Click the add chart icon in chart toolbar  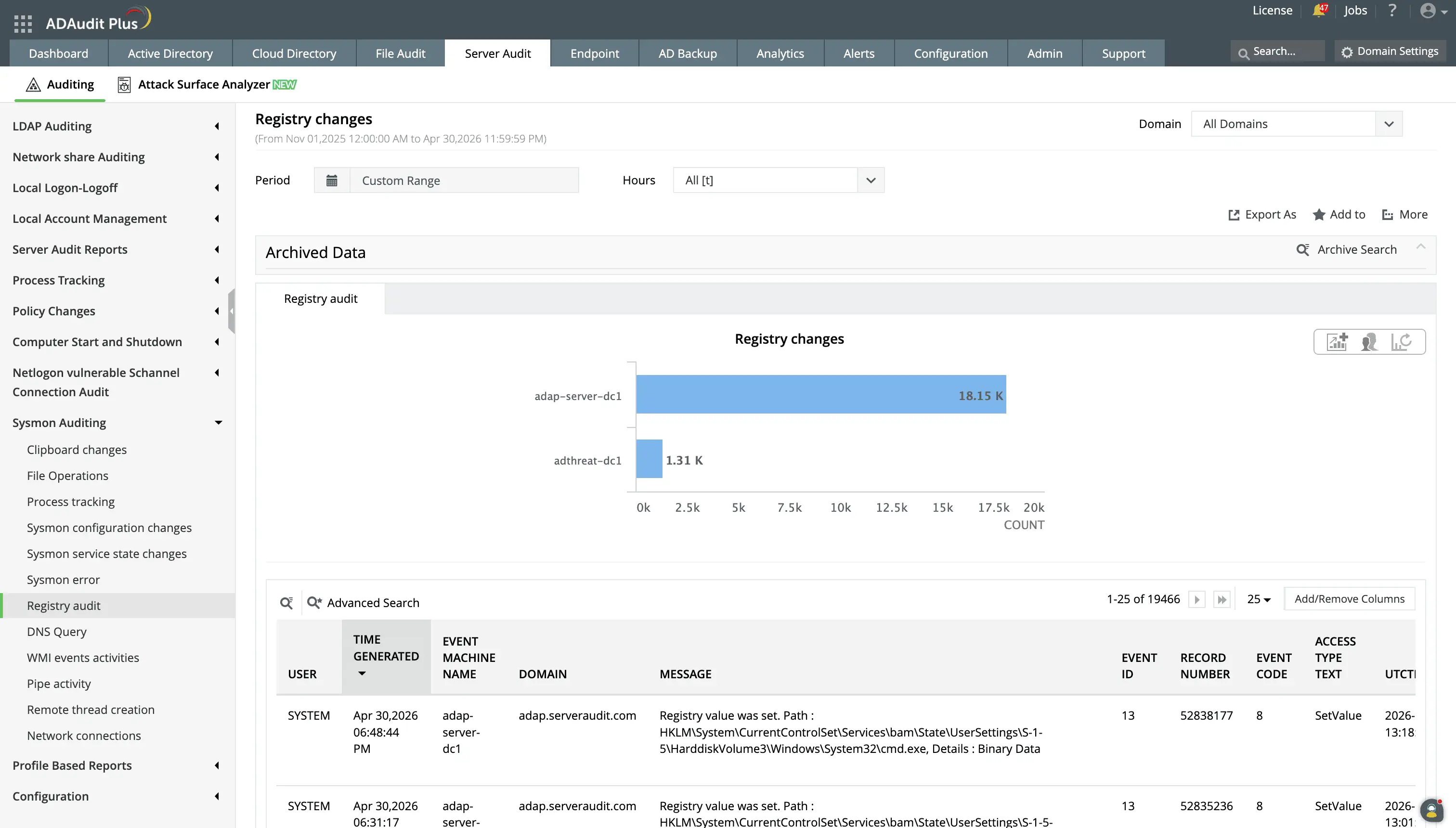coord(1337,342)
